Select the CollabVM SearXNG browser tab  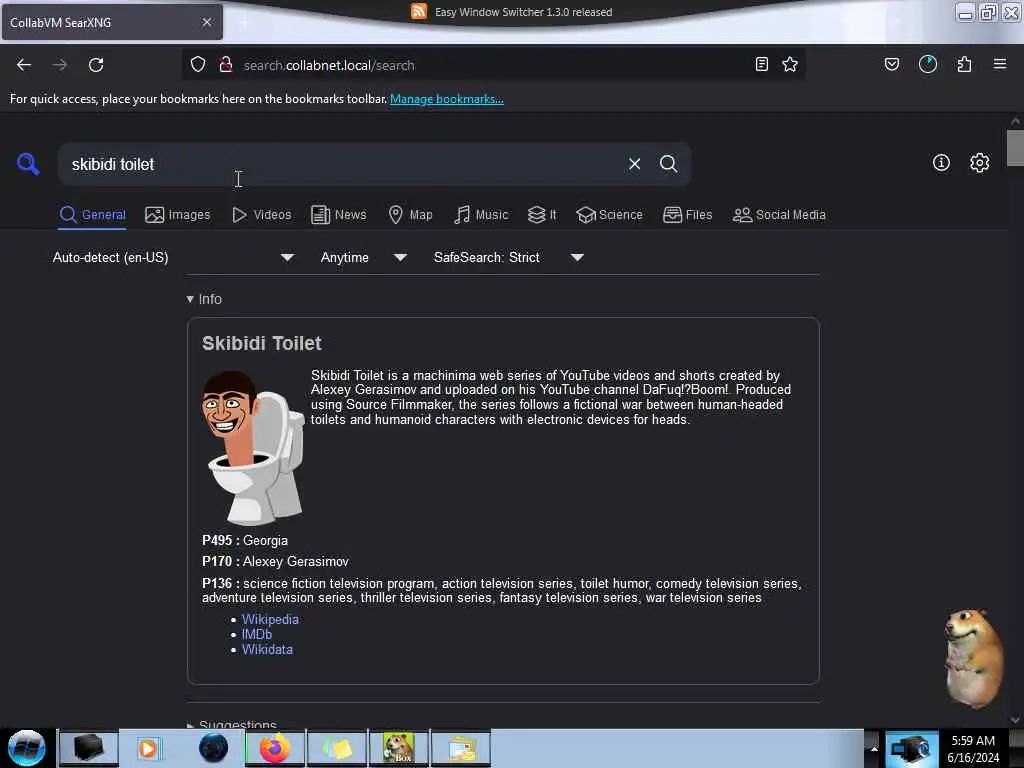(112, 22)
